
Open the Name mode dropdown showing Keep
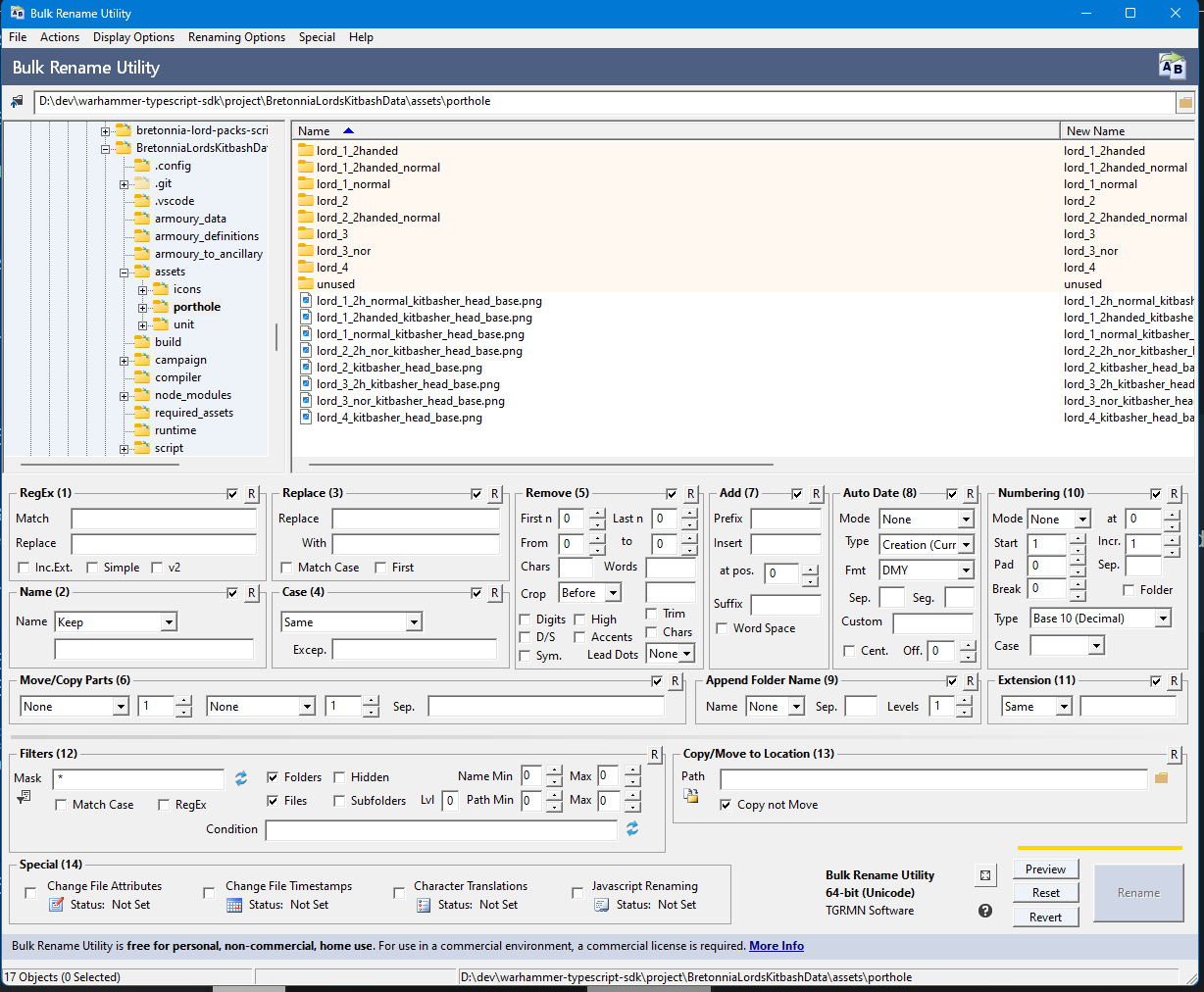[169, 622]
